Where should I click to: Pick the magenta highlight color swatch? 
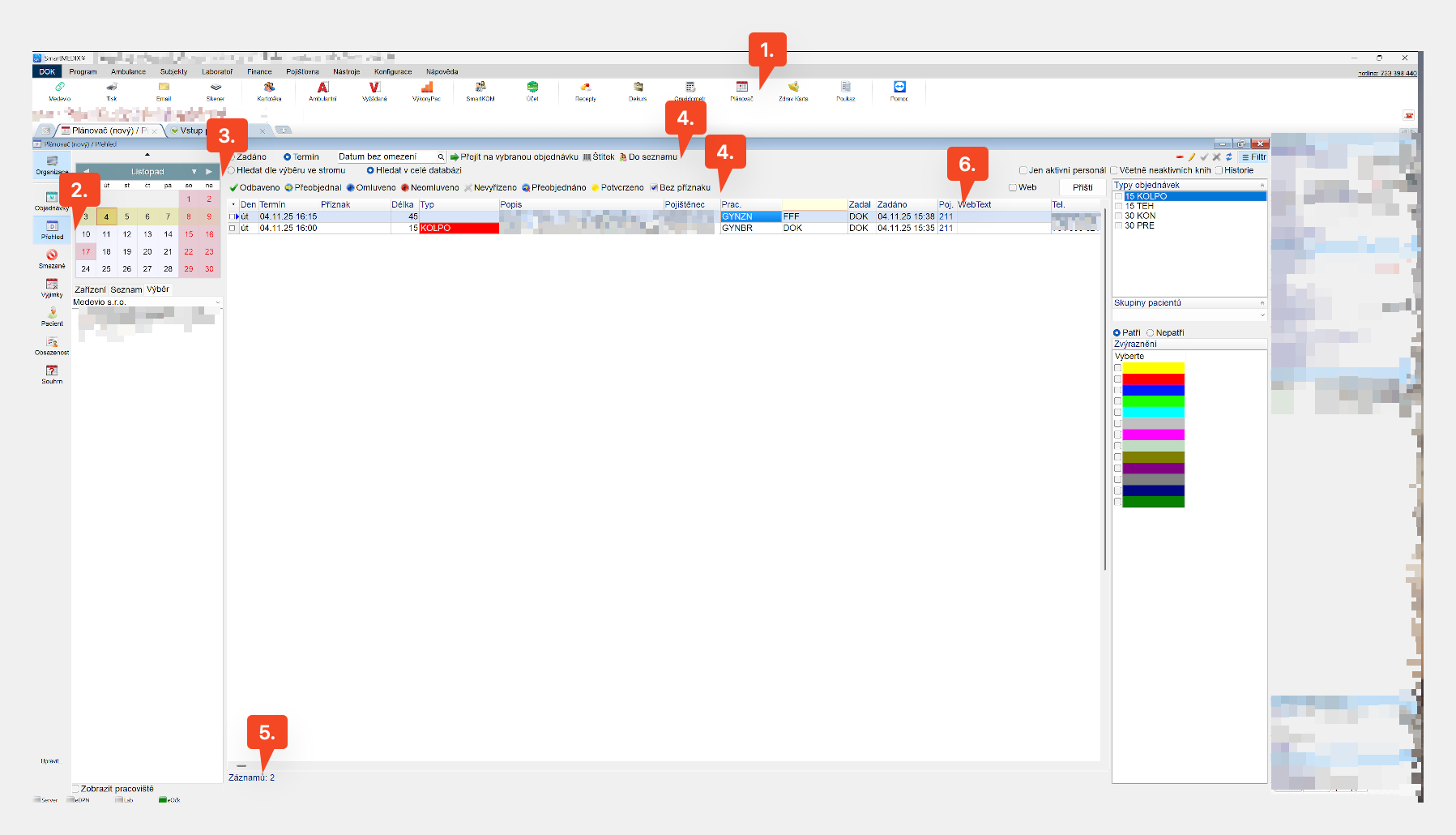1153,435
